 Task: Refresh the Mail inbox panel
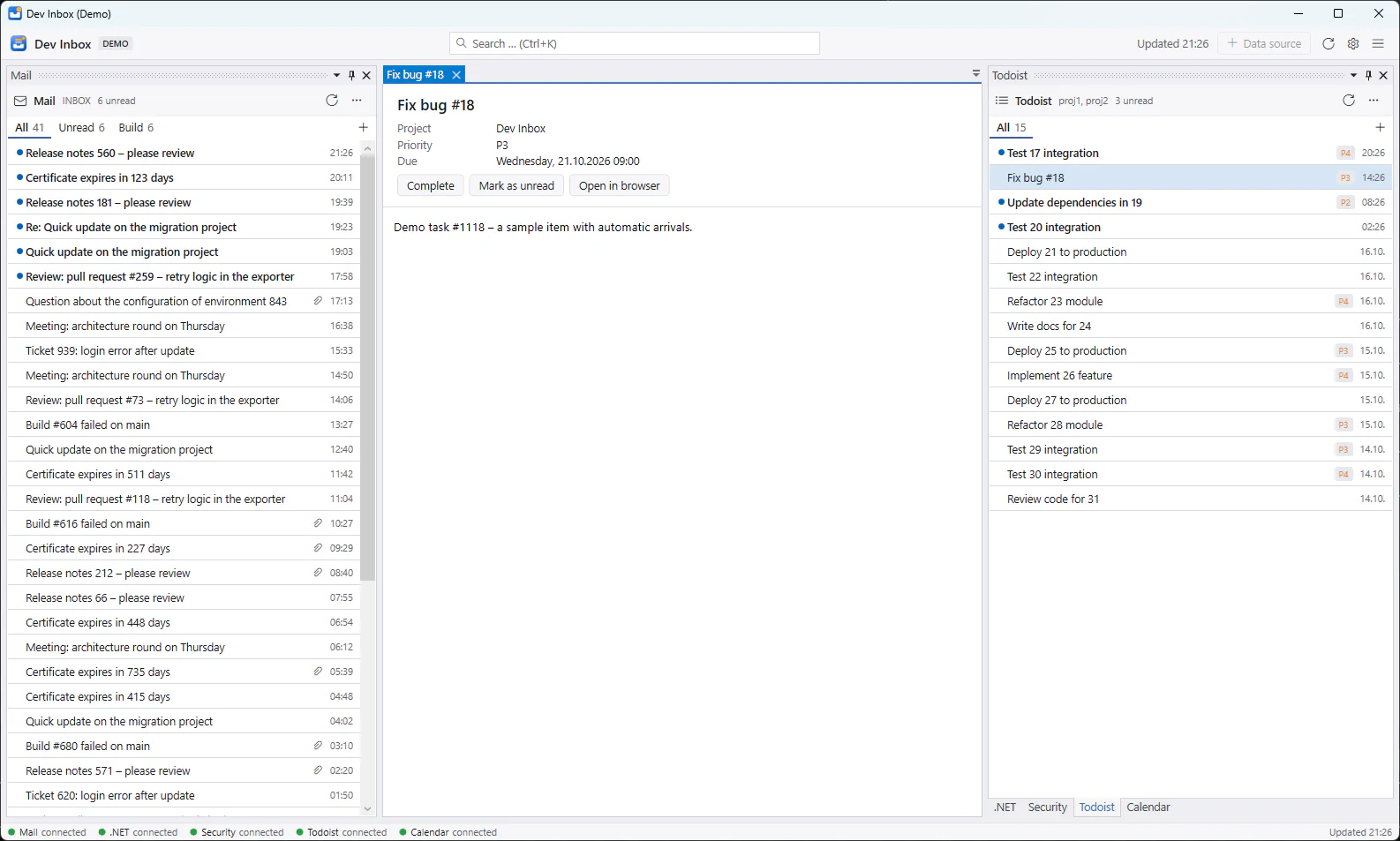click(x=332, y=101)
